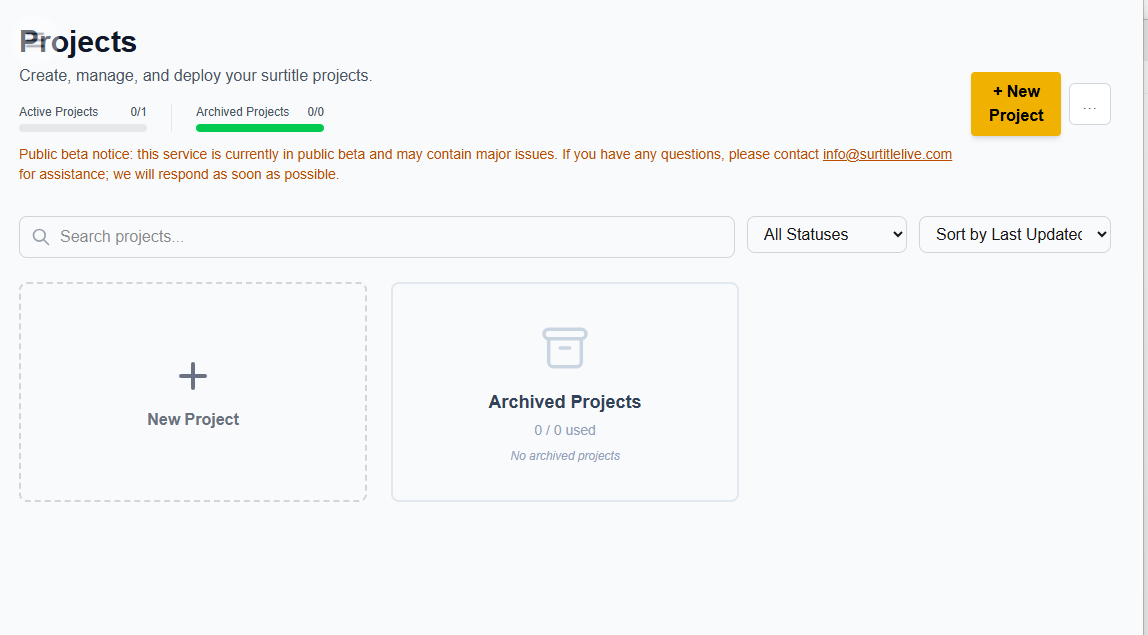Click the green Archived Projects progress bar
The width and height of the screenshot is (1148, 635).
tap(259, 128)
